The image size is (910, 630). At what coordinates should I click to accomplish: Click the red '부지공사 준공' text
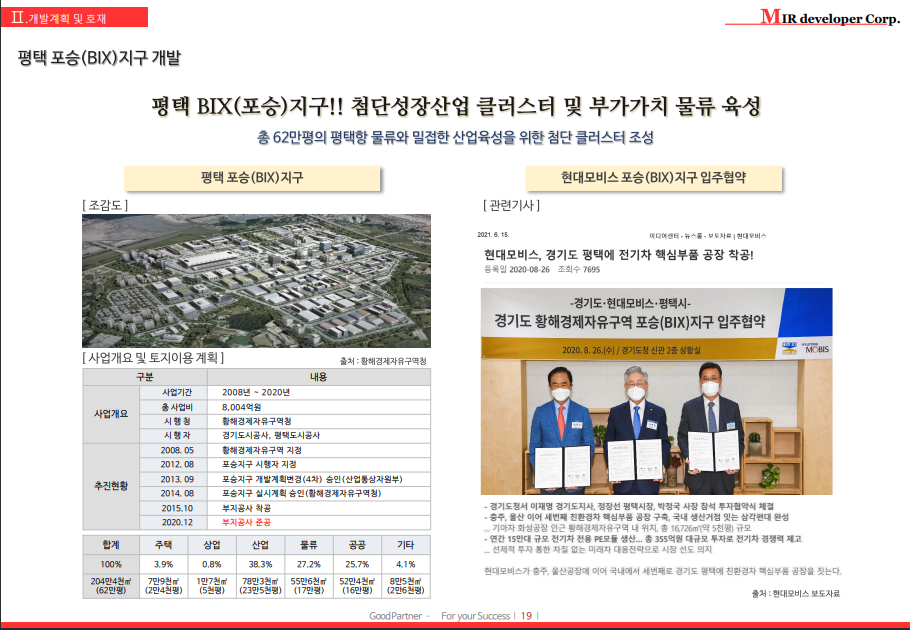(246, 522)
